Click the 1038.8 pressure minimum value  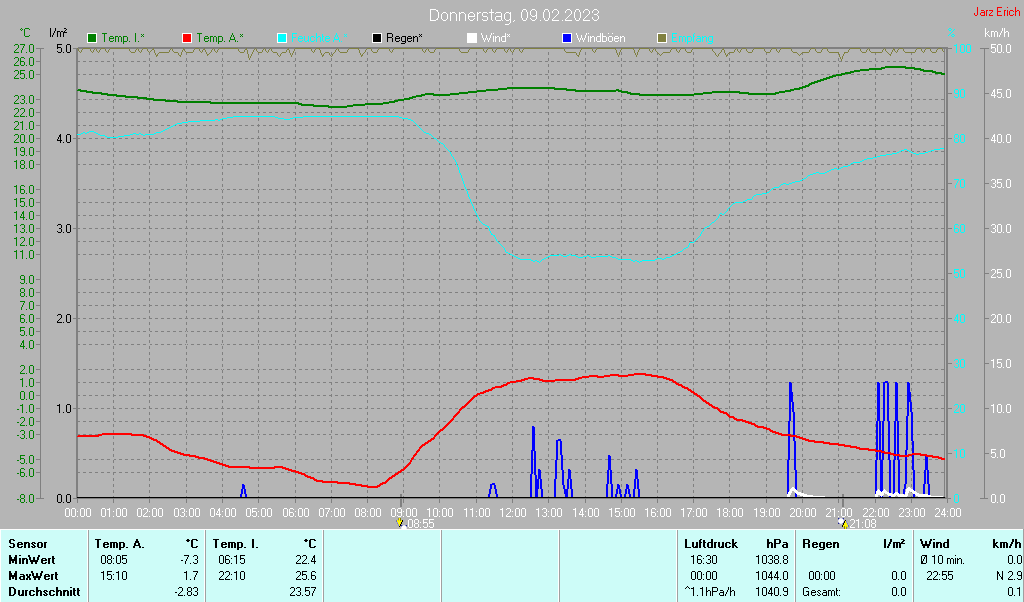pyautogui.click(x=772, y=560)
